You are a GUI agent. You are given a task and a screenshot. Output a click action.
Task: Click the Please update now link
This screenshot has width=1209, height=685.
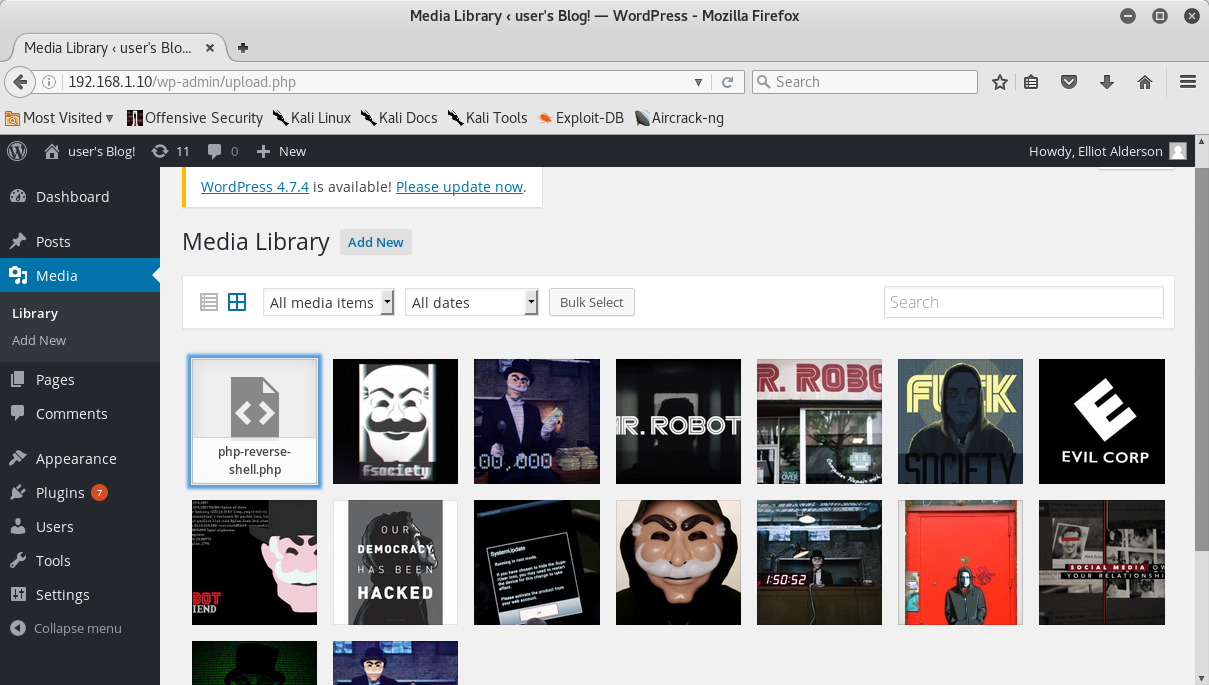(459, 187)
